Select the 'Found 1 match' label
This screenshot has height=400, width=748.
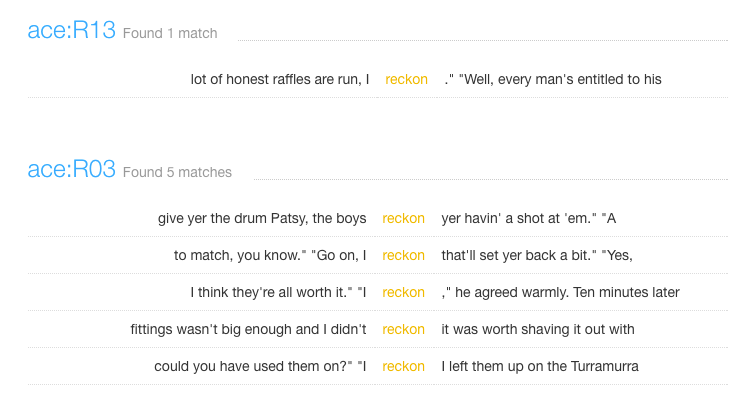[x=170, y=33]
